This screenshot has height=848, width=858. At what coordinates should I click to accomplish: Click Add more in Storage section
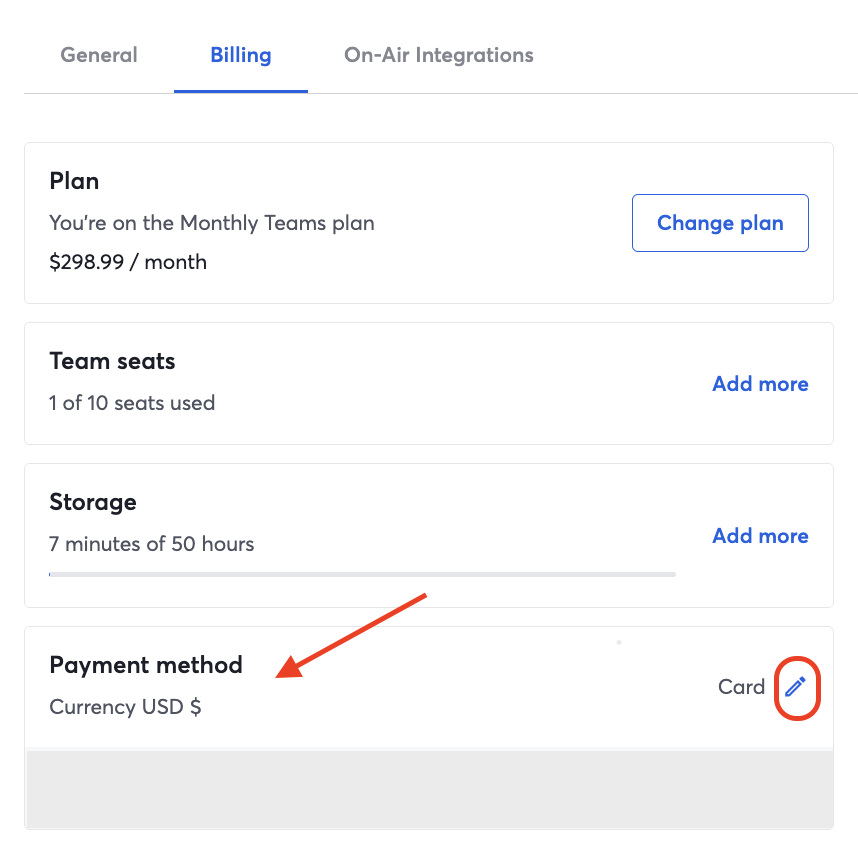[x=760, y=536]
